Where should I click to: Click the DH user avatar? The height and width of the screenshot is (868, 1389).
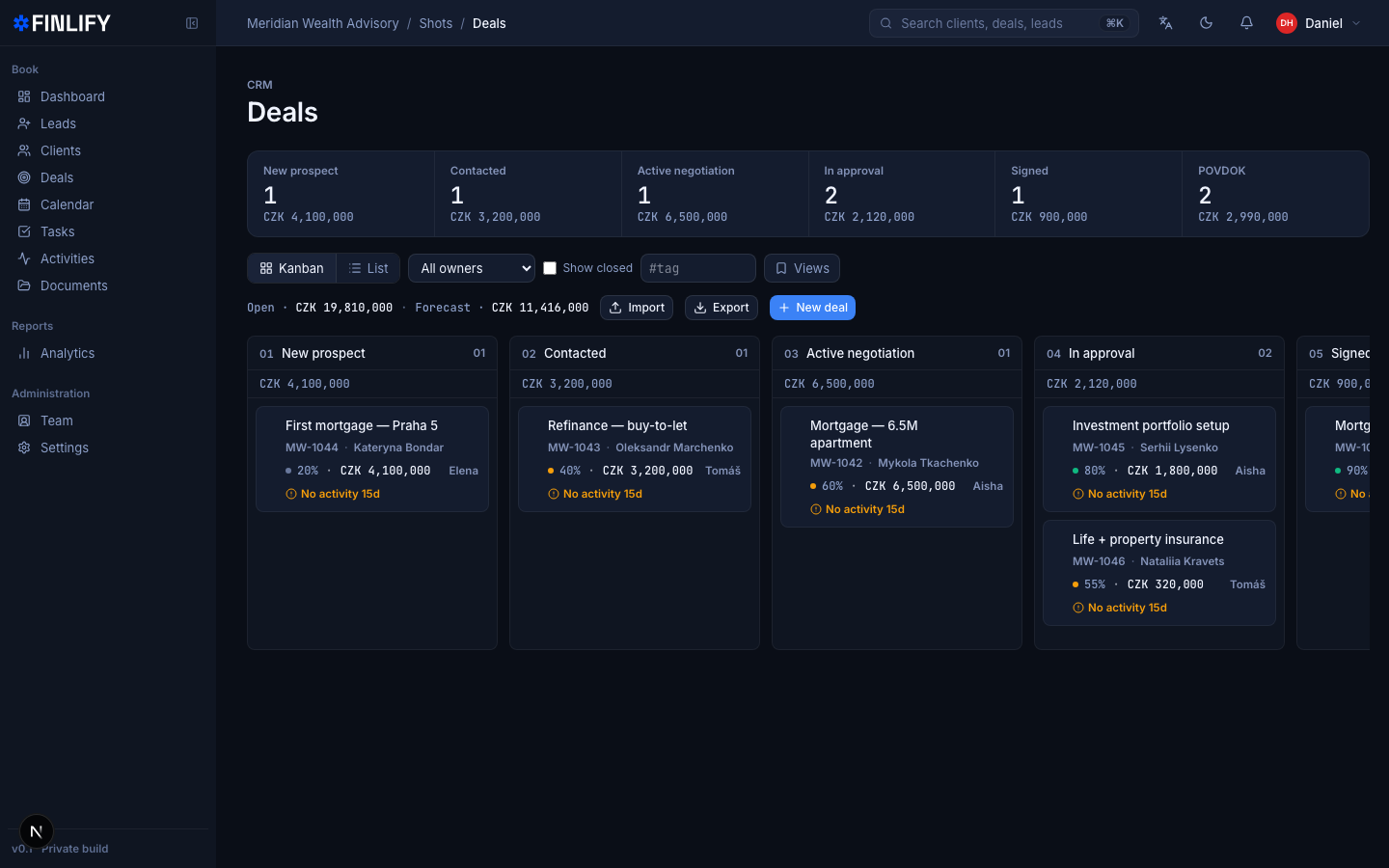[1287, 23]
